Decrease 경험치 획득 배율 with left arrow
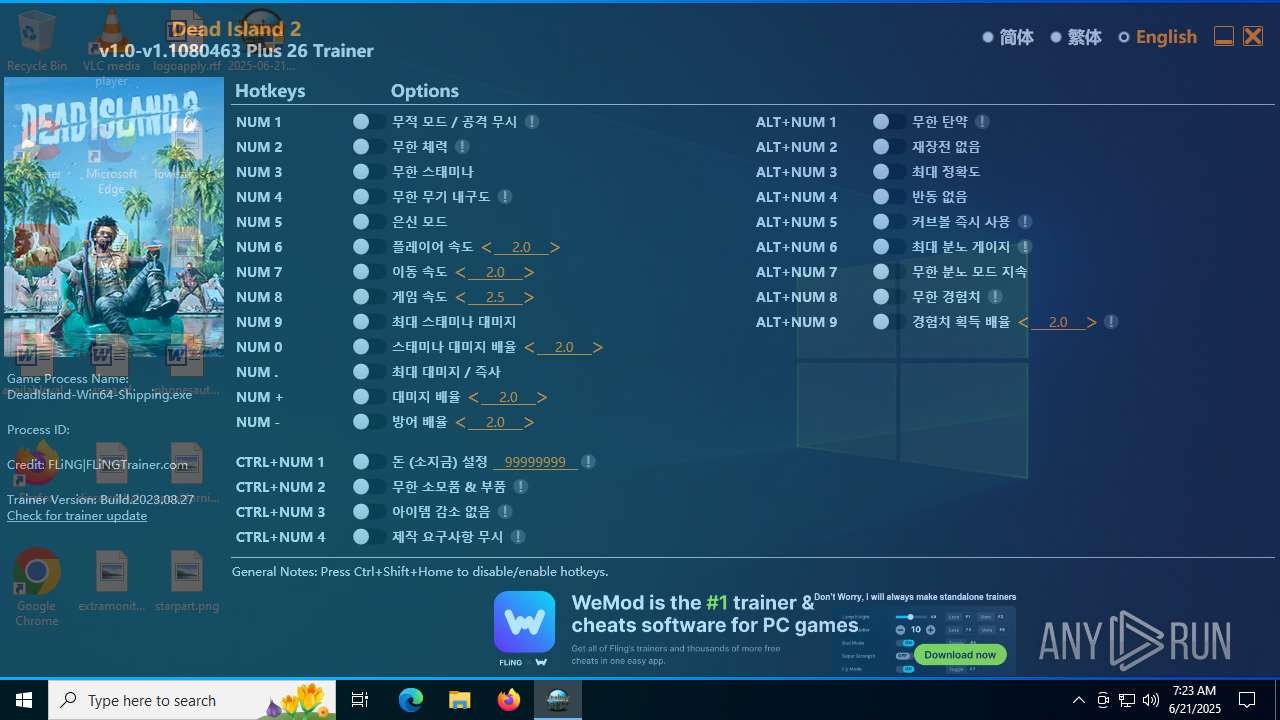This screenshot has height=720, width=1280. 1023,322
